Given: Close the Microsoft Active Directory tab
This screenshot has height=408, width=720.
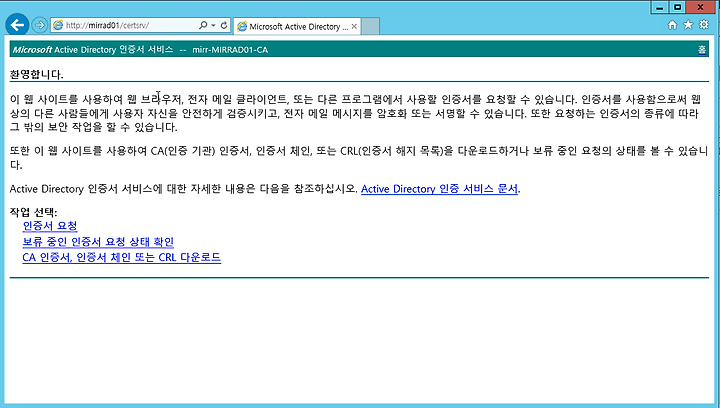Looking at the screenshot, I should 354,27.
